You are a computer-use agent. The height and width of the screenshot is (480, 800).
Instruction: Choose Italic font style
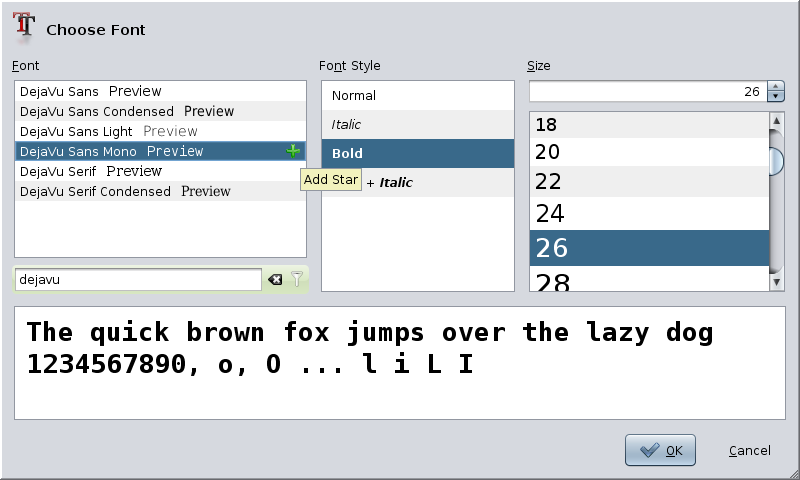coord(418,124)
